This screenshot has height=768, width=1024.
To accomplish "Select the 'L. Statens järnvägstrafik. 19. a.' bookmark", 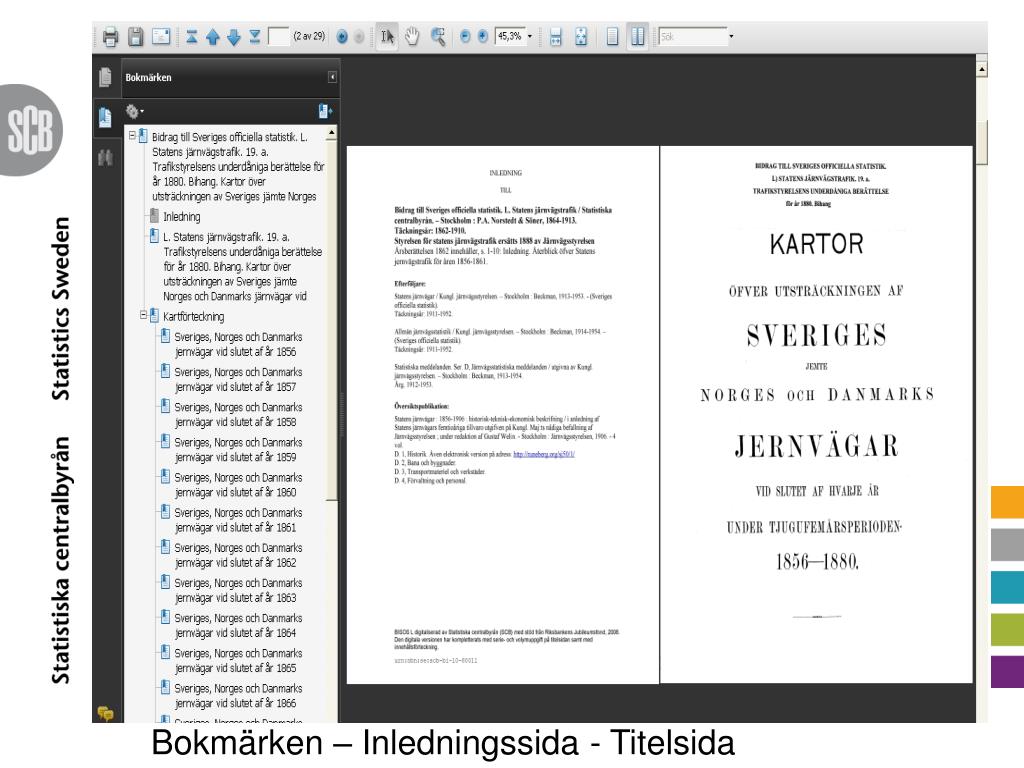I will [242, 266].
